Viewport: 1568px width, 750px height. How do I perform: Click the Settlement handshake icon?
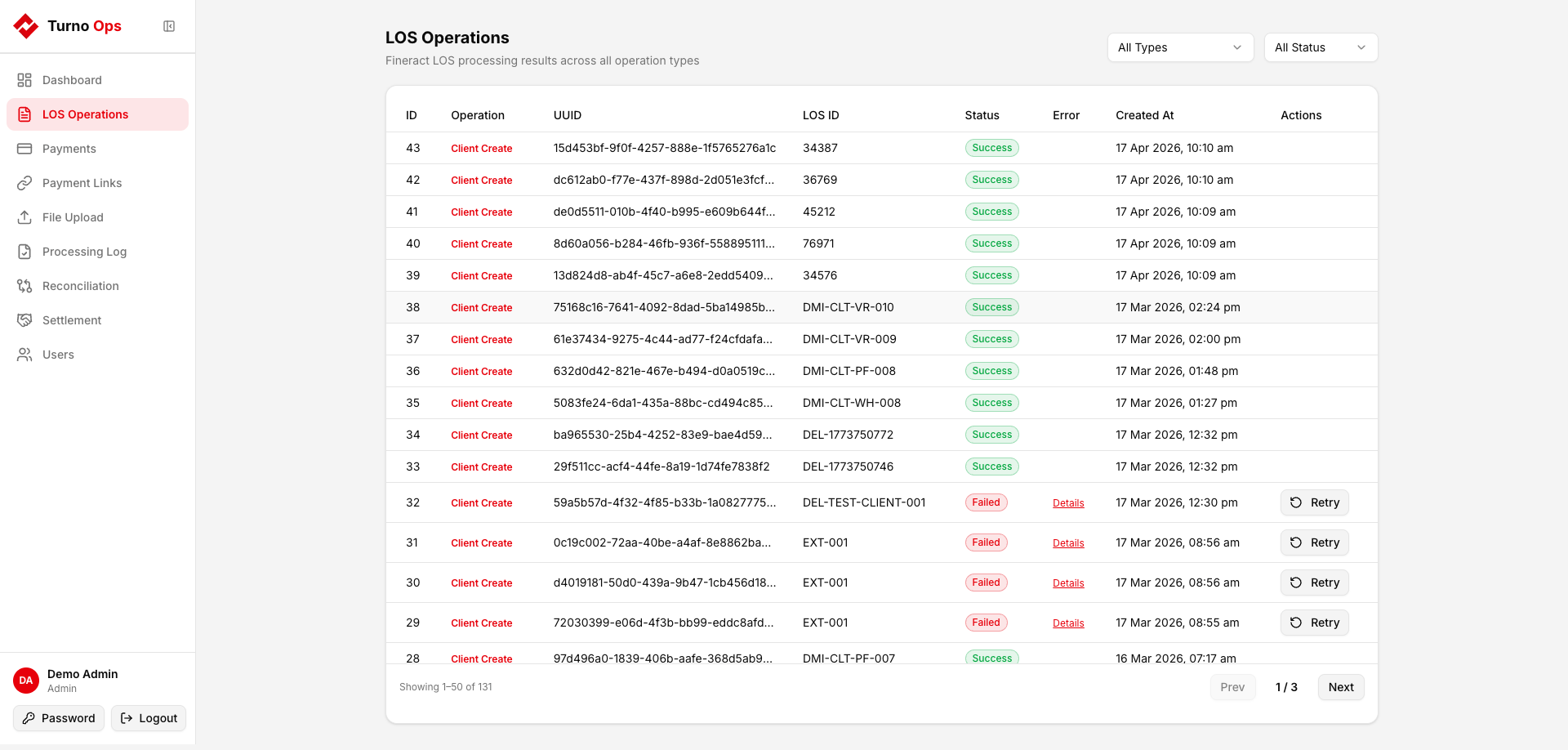pos(24,320)
